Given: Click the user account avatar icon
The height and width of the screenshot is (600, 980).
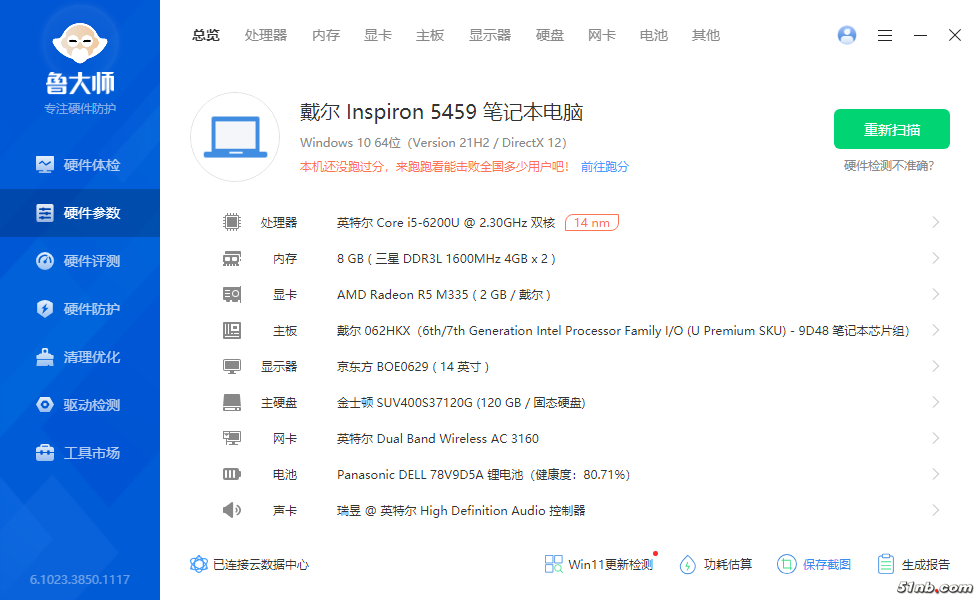Looking at the screenshot, I should pyautogui.click(x=847, y=35).
